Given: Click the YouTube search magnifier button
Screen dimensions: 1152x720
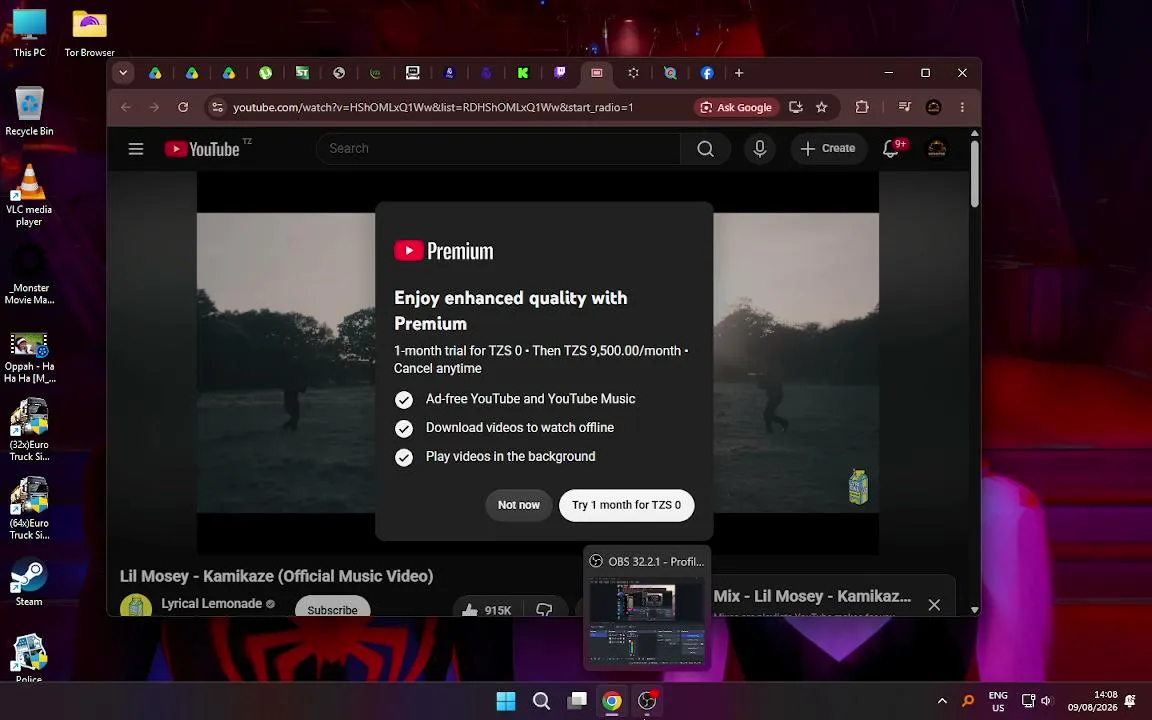Looking at the screenshot, I should point(705,149).
